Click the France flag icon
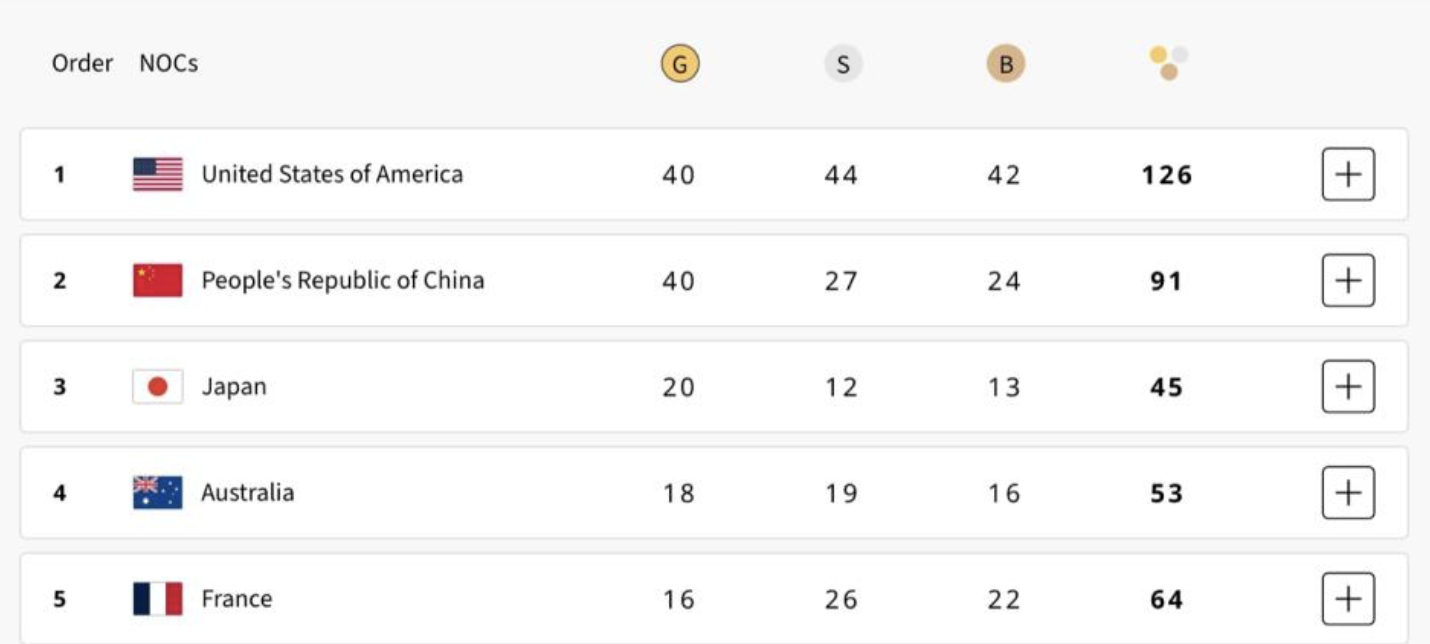This screenshot has height=644, width=1430. (158, 599)
